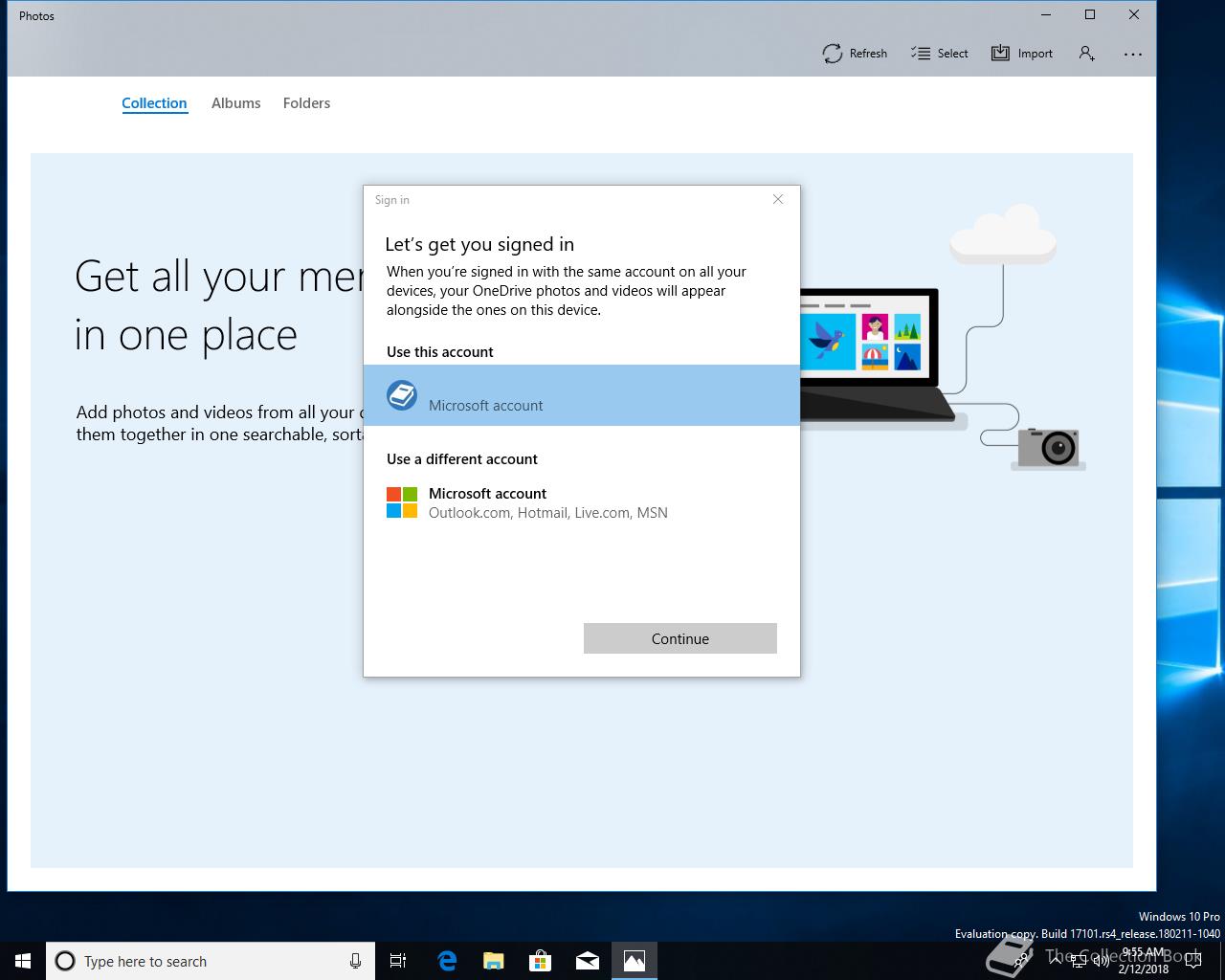Image resolution: width=1225 pixels, height=980 pixels.
Task: Click the Microsoft four-color logo icon
Action: pyautogui.click(x=402, y=502)
